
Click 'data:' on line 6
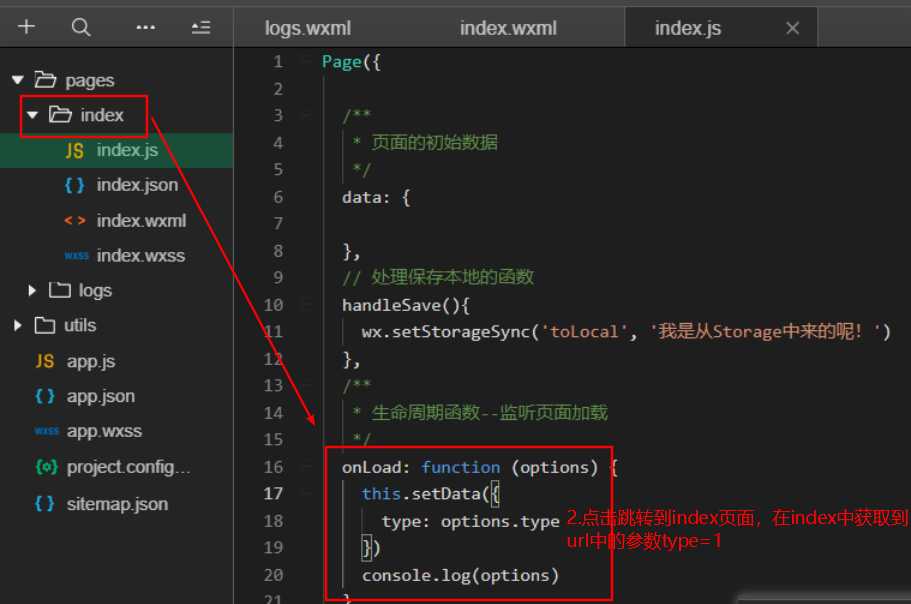click(365, 197)
